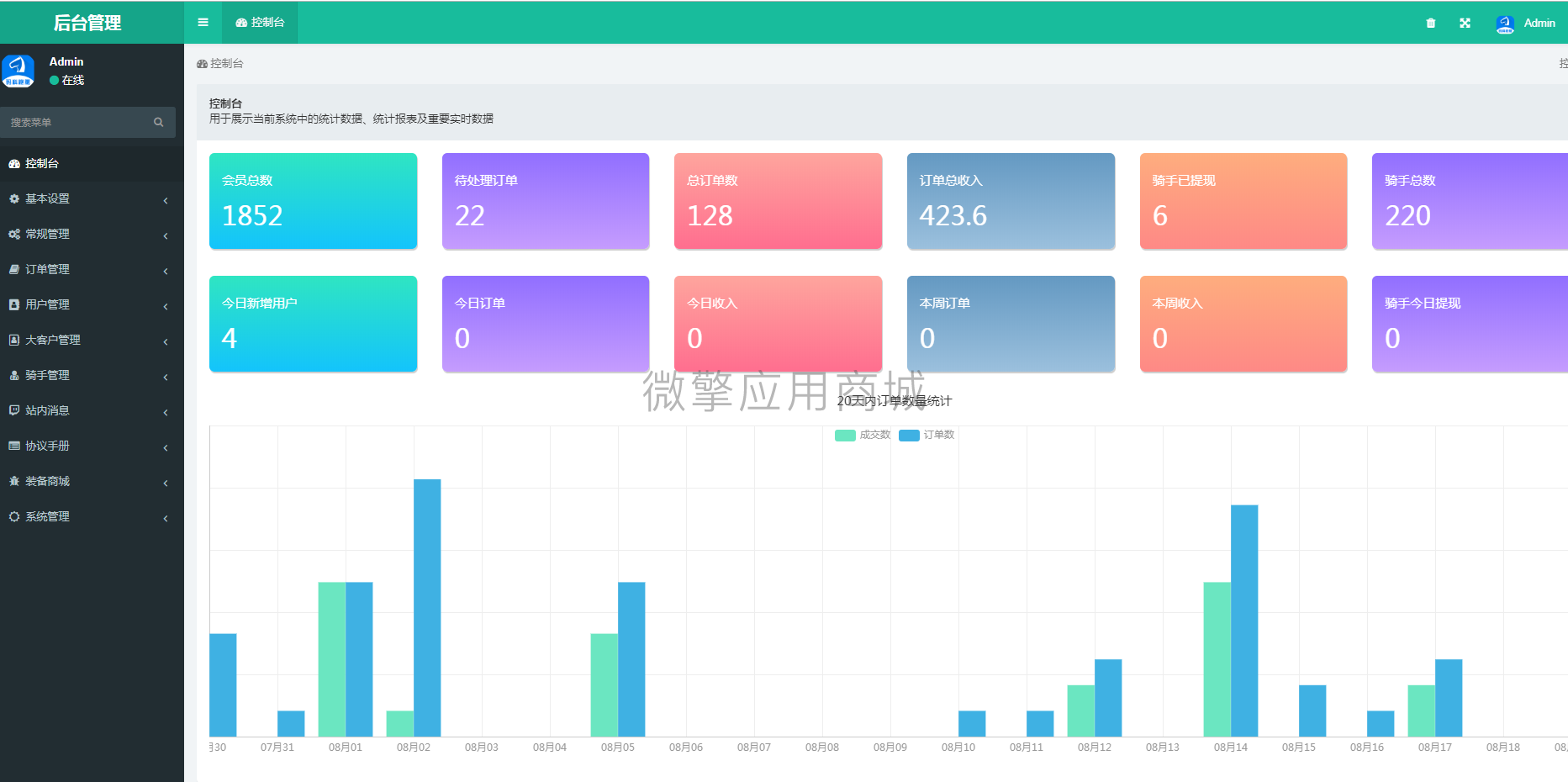Click the 常规管理 gears icon

pyautogui.click(x=14, y=234)
